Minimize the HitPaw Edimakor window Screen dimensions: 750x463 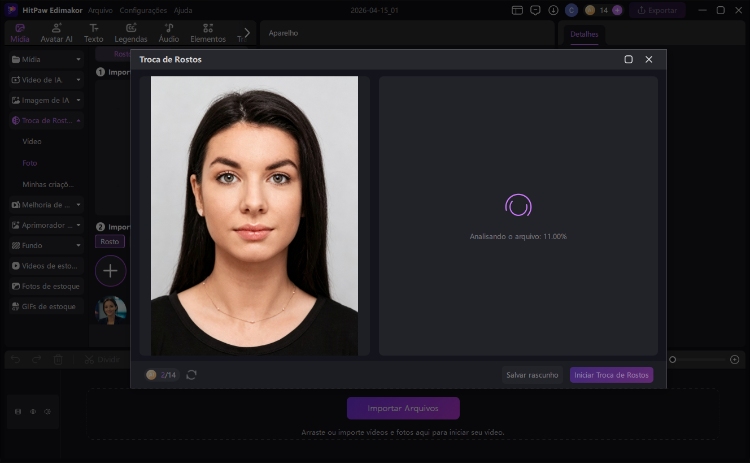(702, 10)
